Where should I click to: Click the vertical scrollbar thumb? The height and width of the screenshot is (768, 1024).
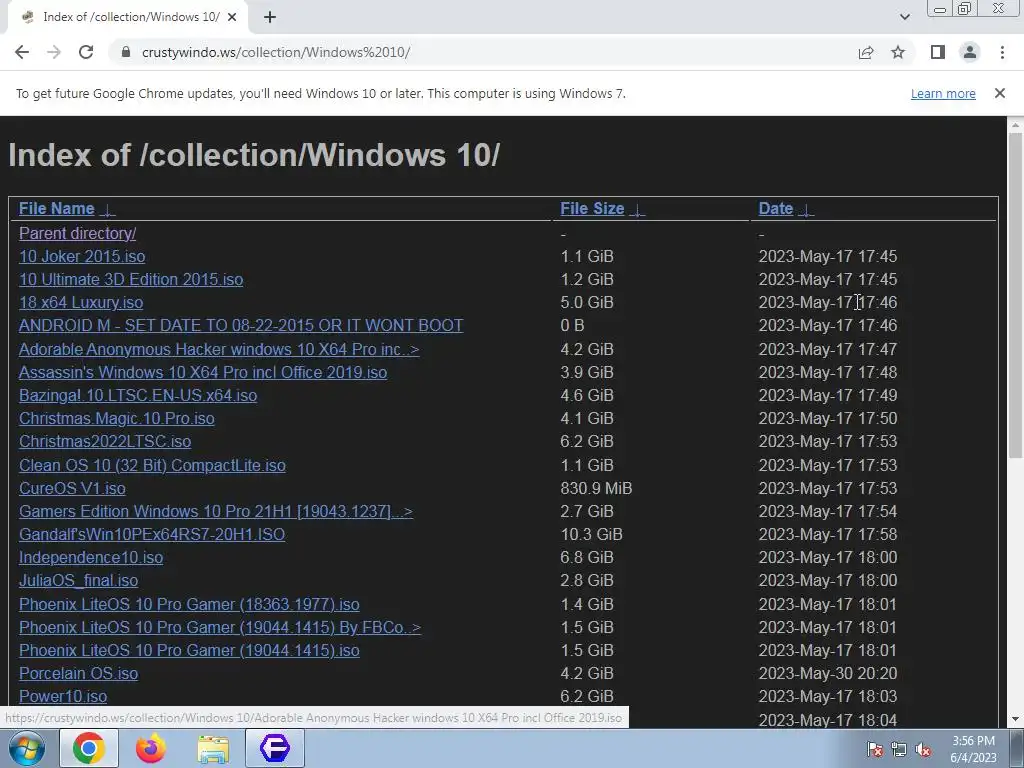click(1015, 294)
